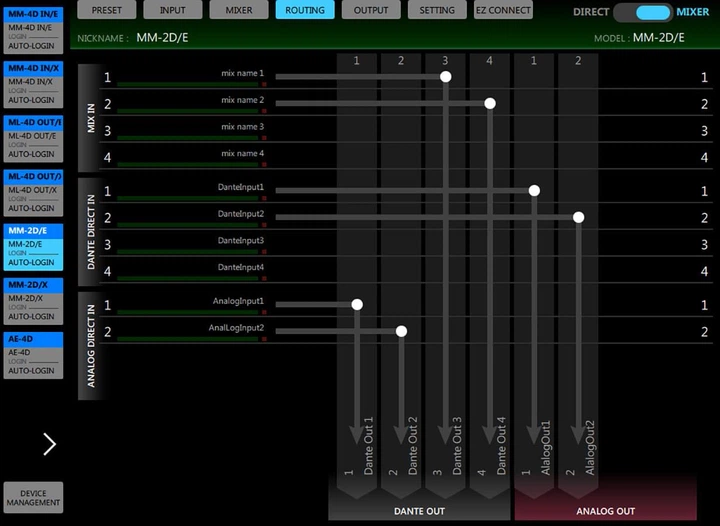Screen dimensions: 720x526
Task: Select the ROUTING tab
Action: (305, 10)
